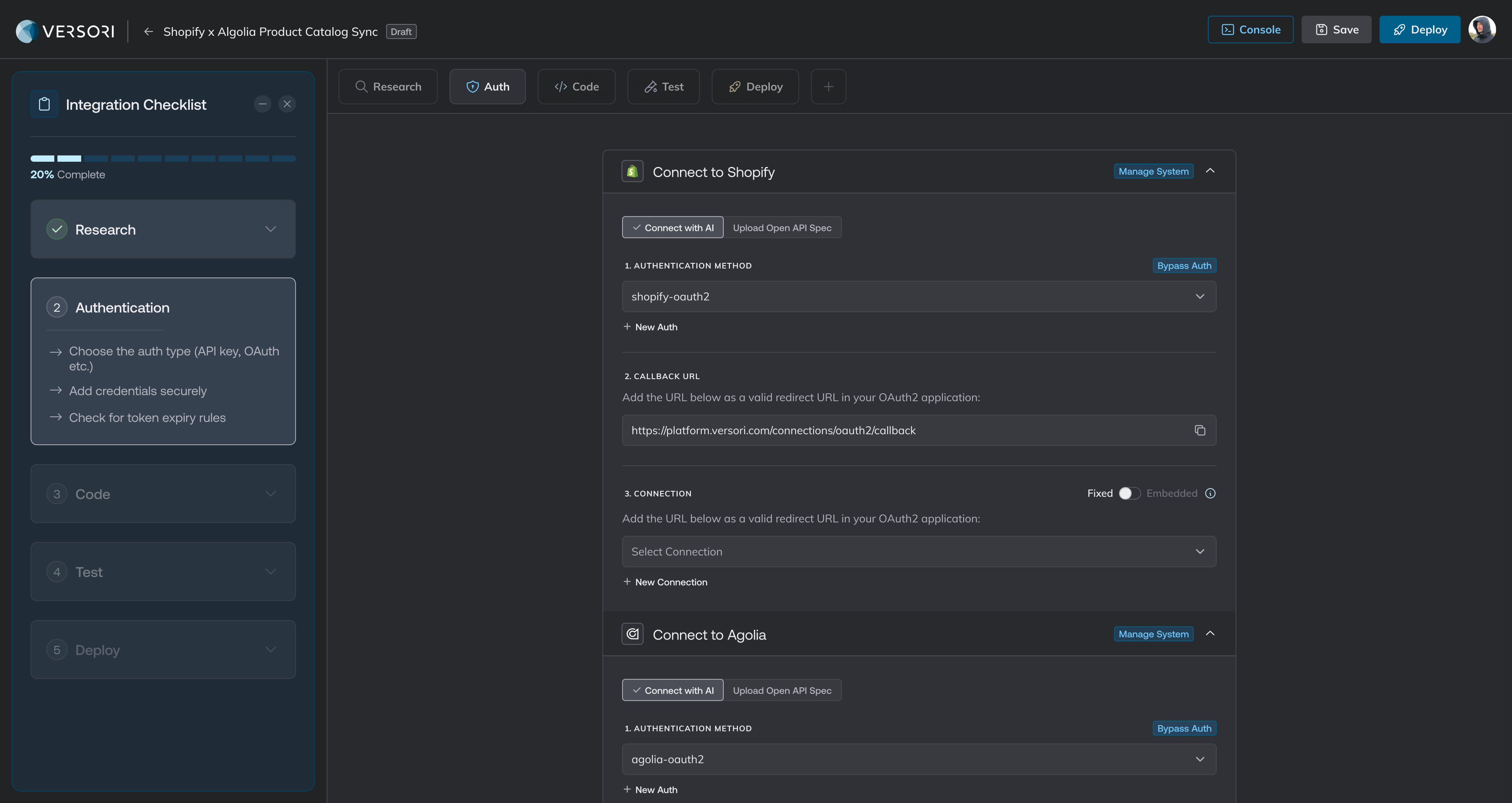Click the '20% Complete' progress text
The height and width of the screenshot is (803, 1512).
coord(67,174)
